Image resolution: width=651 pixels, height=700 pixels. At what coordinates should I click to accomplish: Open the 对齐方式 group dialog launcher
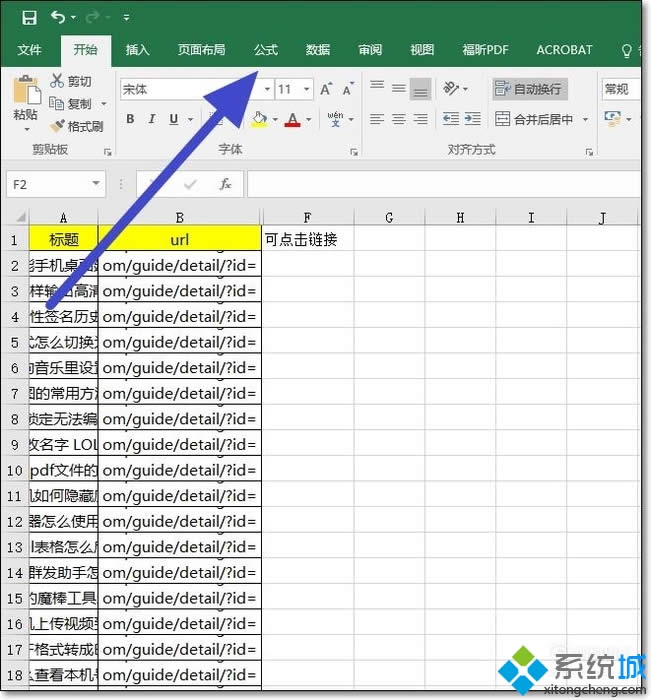pyautogui.click(x=589, y=152)
